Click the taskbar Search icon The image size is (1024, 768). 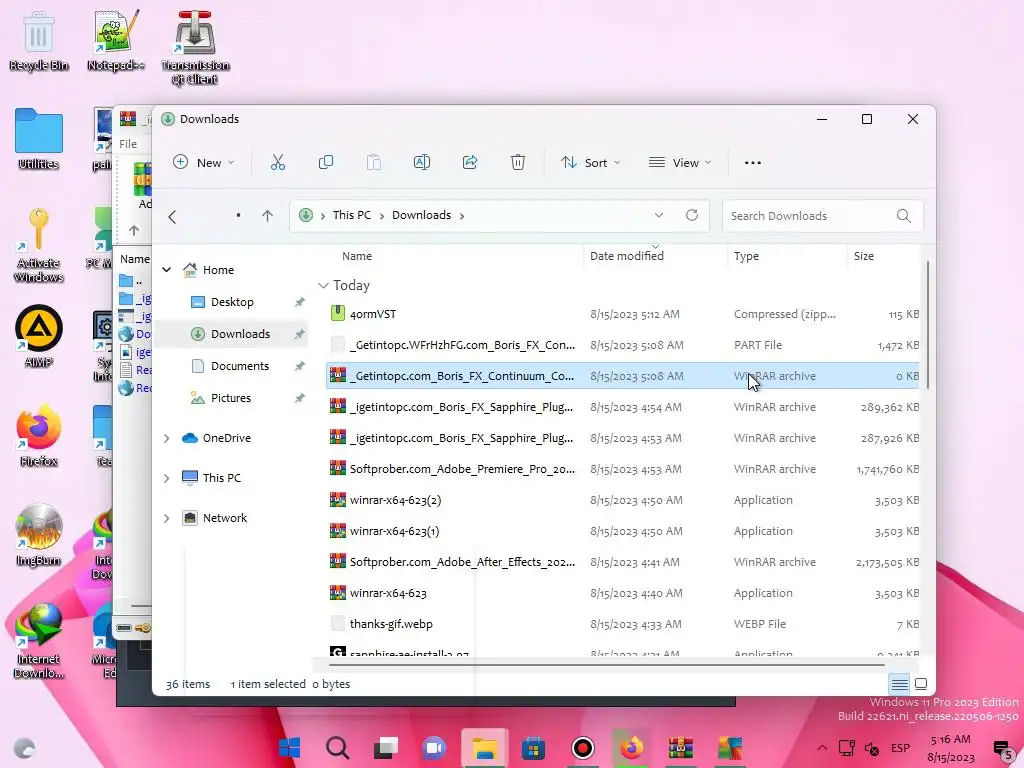[x=338, y=748]
